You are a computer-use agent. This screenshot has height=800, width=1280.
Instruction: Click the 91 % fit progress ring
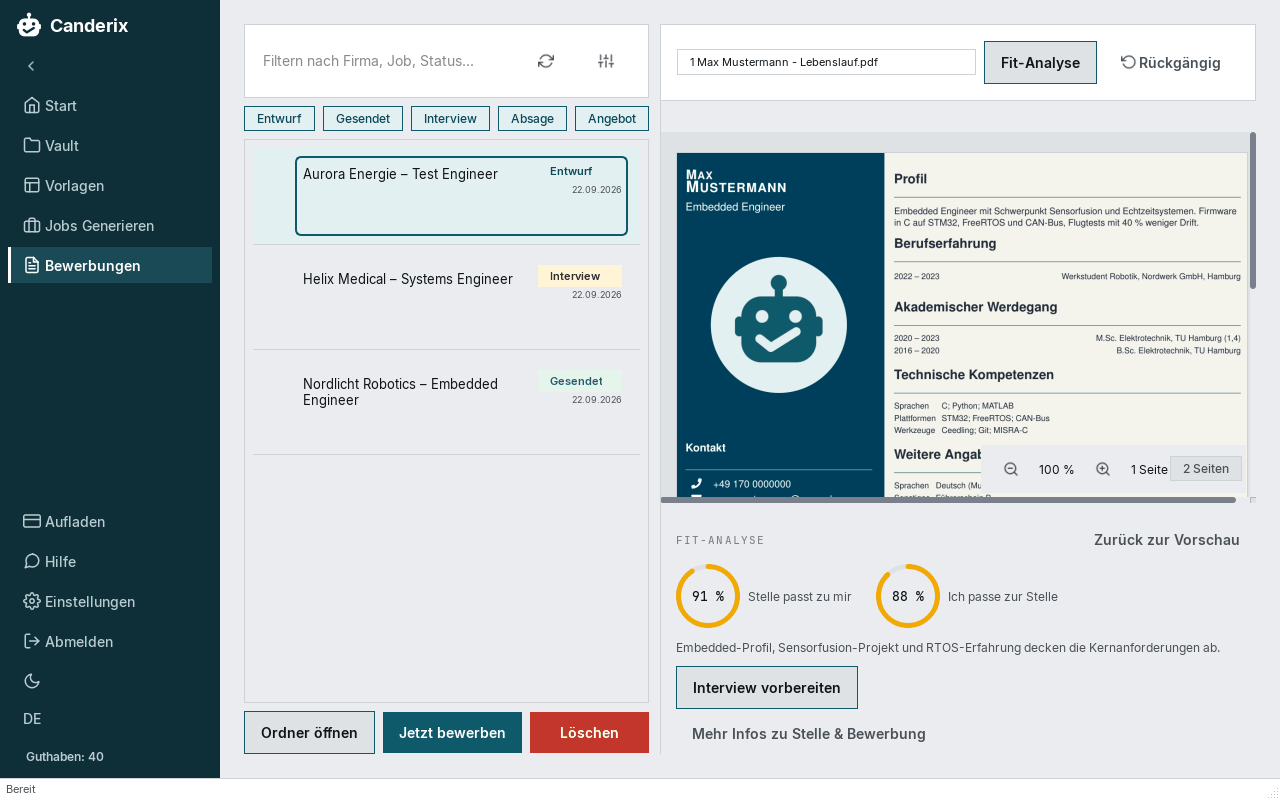click(x=708, y=596)
